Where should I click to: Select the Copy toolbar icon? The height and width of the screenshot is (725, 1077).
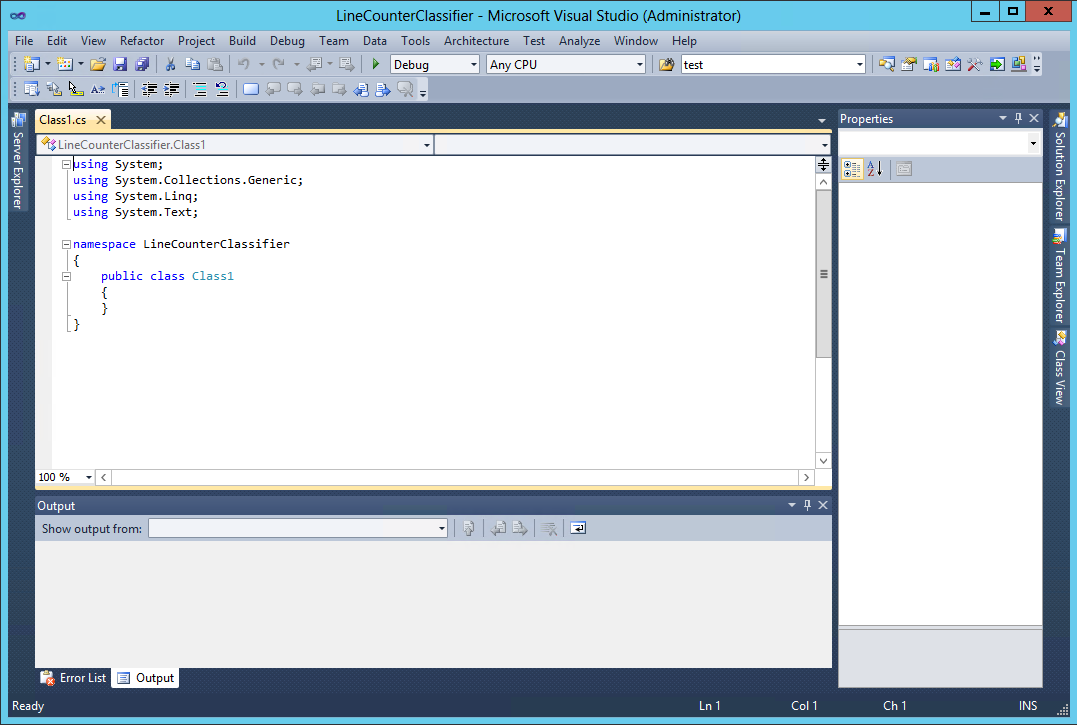pos(190,63)
